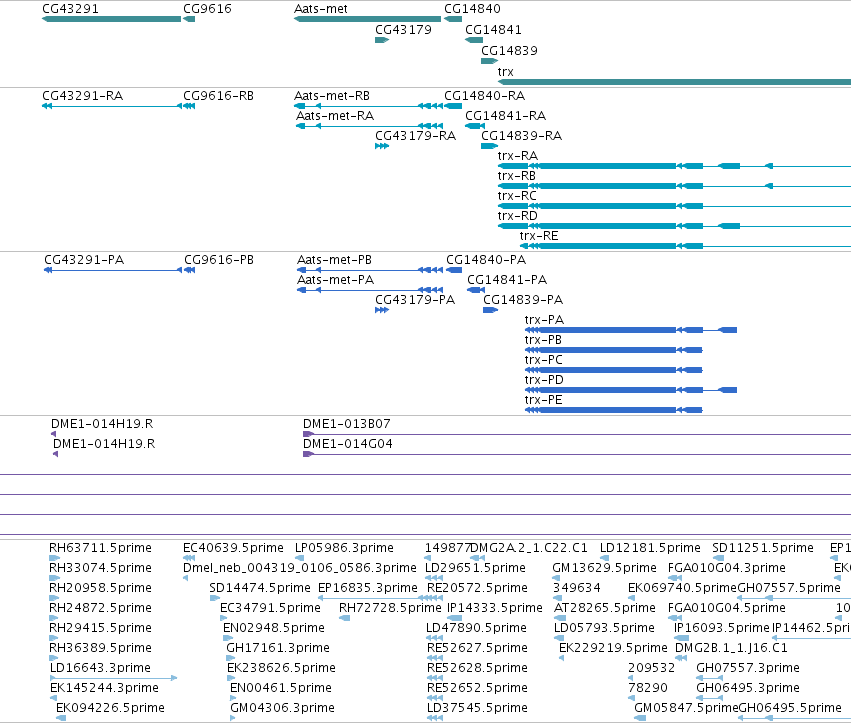This screenshot has width=851, height=723.
Task: Click the CG14840 gene label
Action: 472,9
